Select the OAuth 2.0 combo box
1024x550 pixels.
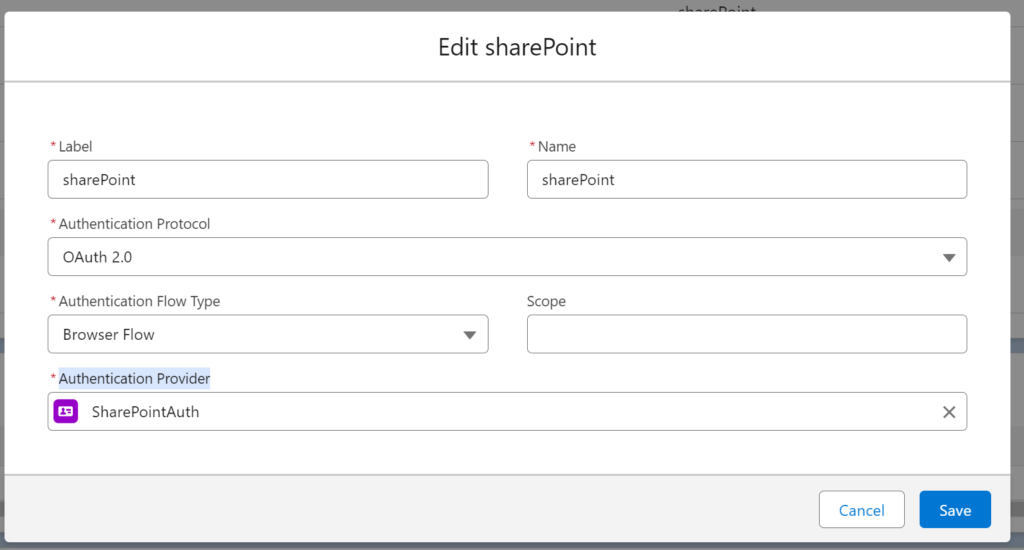tap(507, 257)
